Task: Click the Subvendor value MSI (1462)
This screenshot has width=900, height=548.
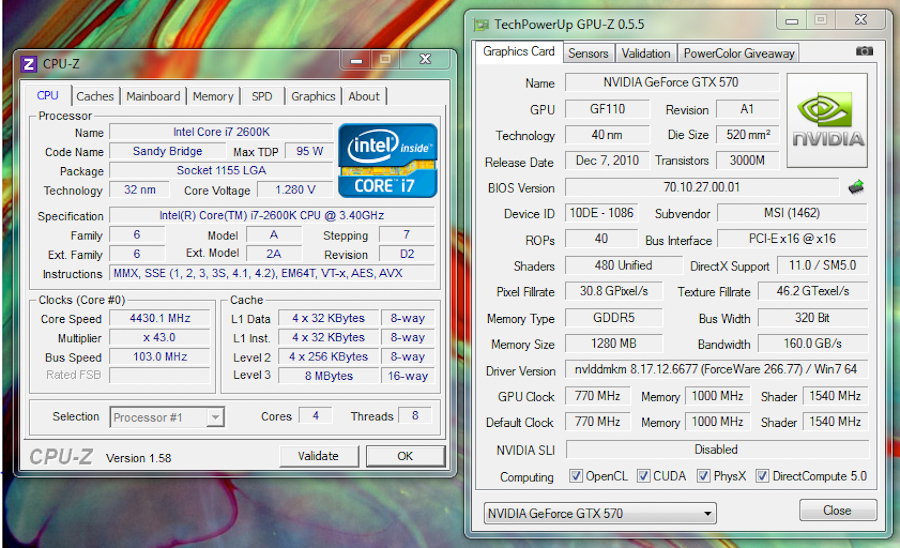Action: click(792, 213)
